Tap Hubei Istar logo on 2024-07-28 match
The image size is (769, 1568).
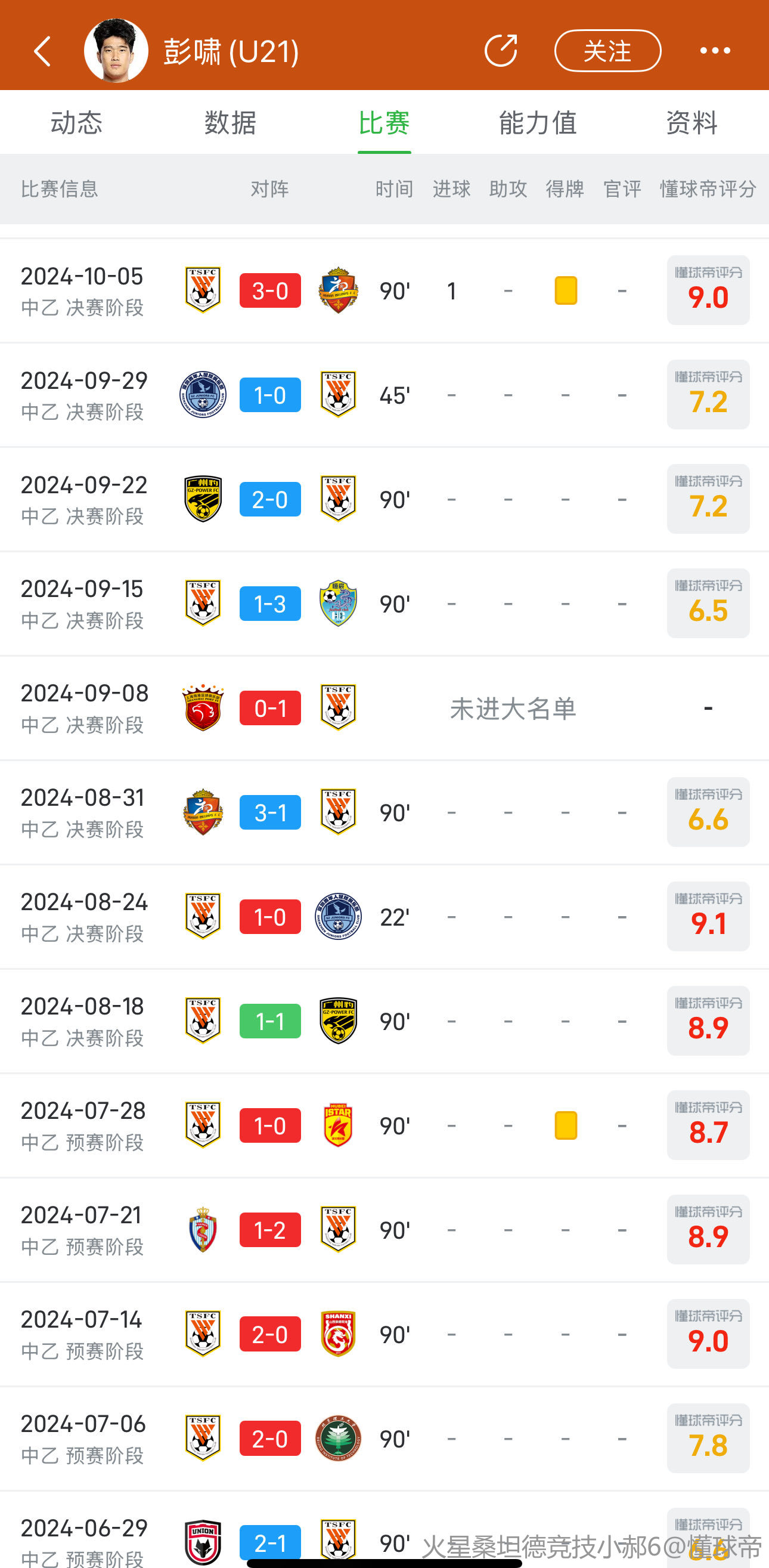338,1125
